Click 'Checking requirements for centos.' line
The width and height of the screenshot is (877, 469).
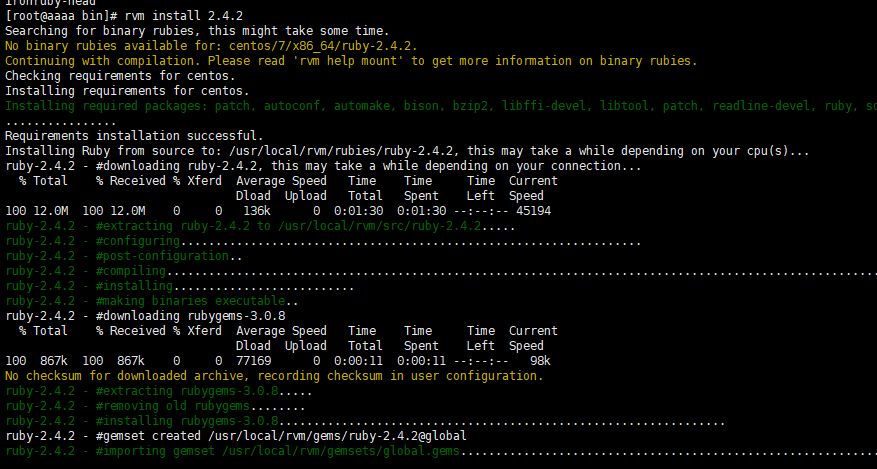pos(120,76)
